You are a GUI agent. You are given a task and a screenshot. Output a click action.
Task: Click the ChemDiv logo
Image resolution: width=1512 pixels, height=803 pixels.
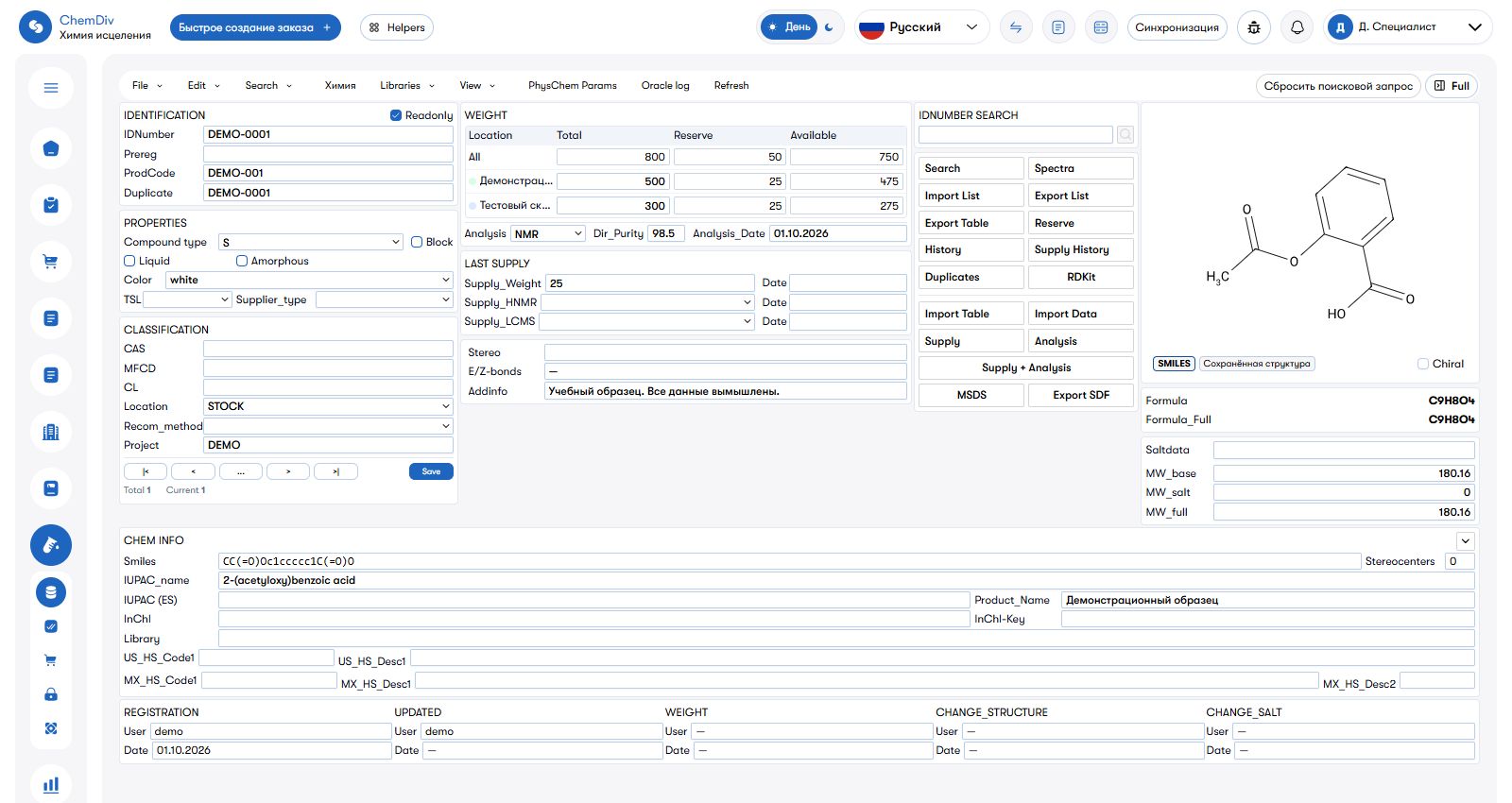click(35, 27)
